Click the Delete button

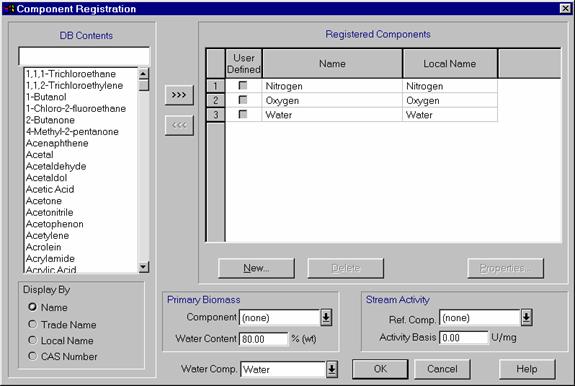point(345,268)
